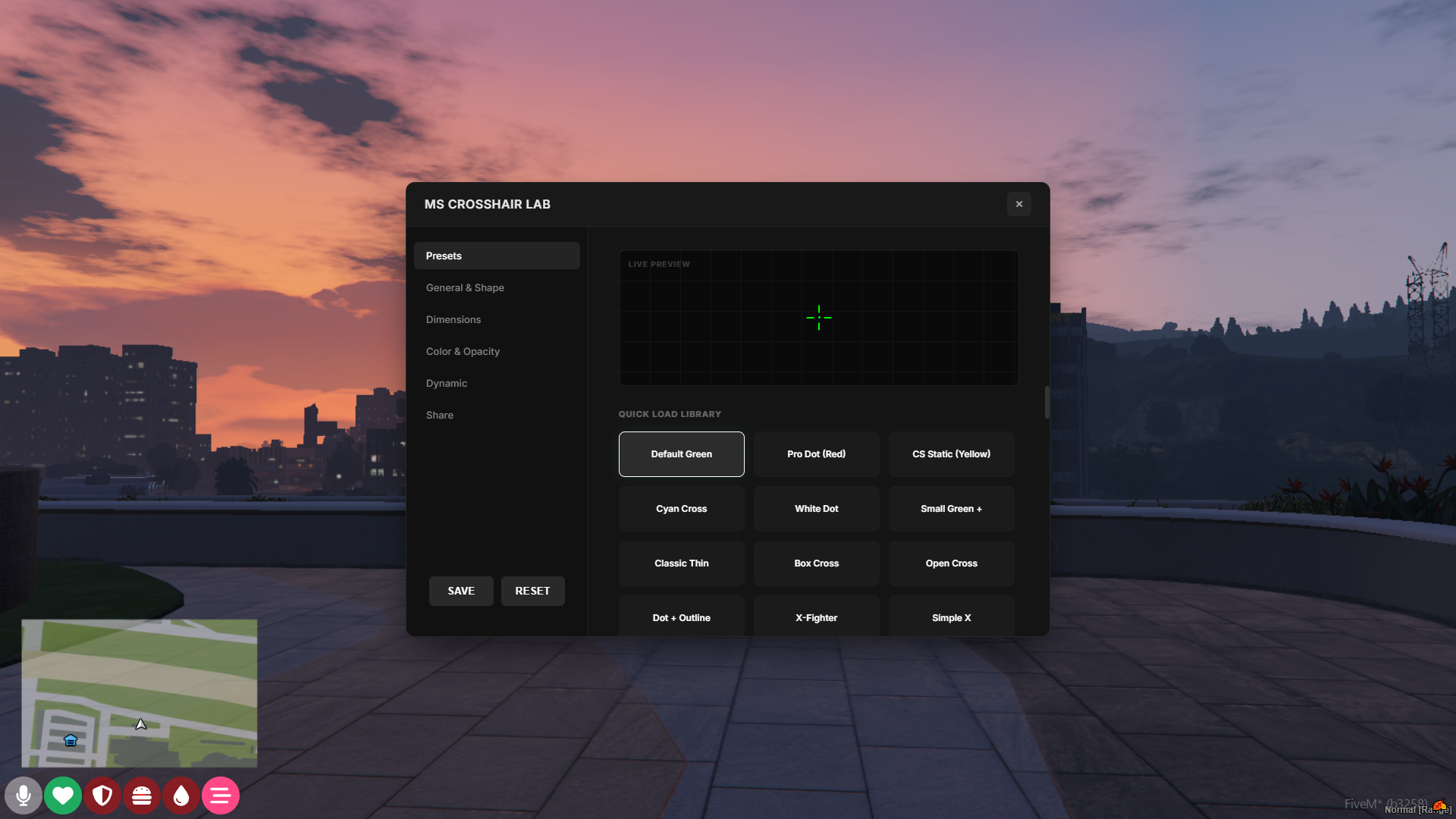Viewport: 1456px width, 819px height.
Task: Apply the X-Fighter crosshair preset
Action: [816, 617]
